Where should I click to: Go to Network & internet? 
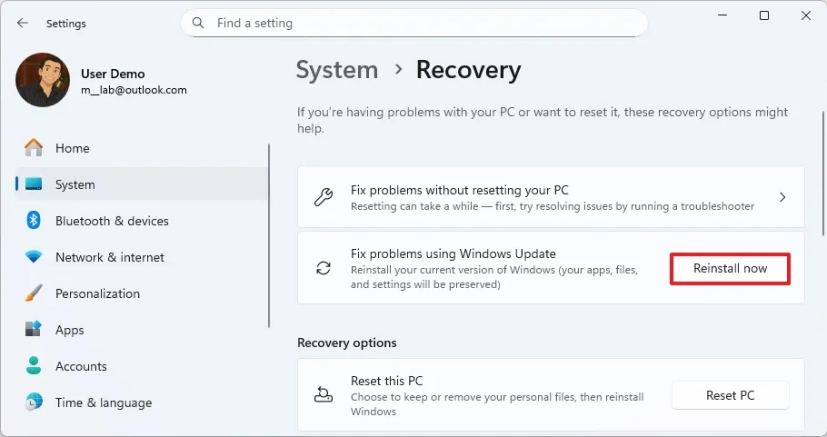[x=141, y=257]
